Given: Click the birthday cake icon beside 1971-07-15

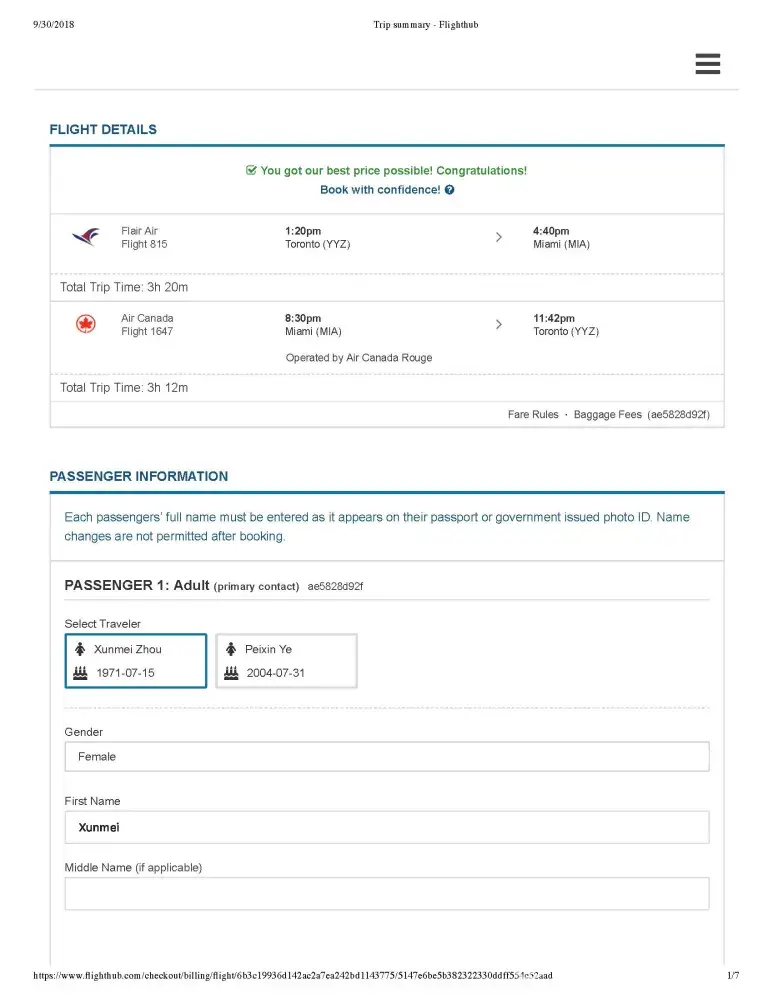Looking at the screenshot, I should [81, 673].
